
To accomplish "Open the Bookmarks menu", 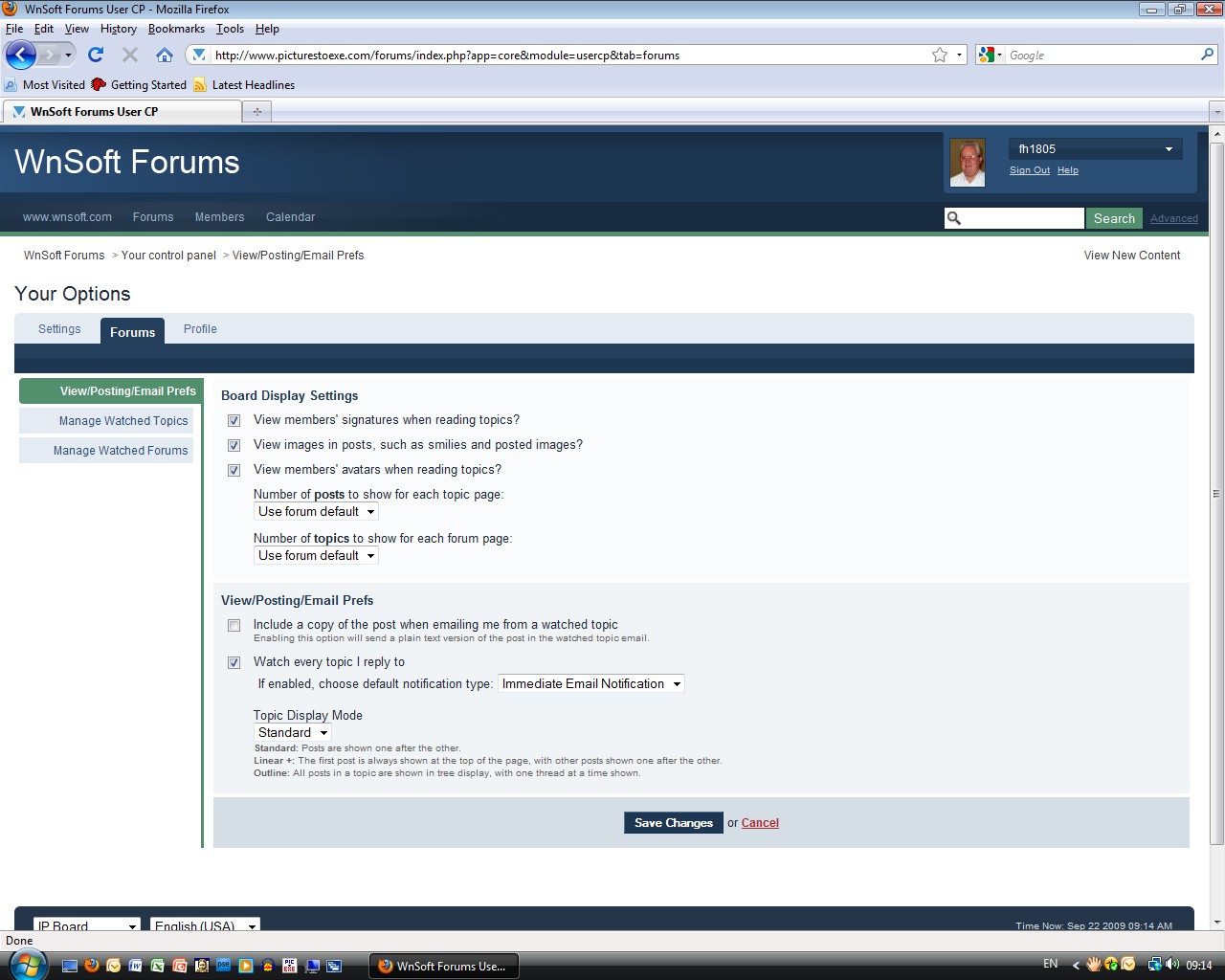I will pos(176,29).
